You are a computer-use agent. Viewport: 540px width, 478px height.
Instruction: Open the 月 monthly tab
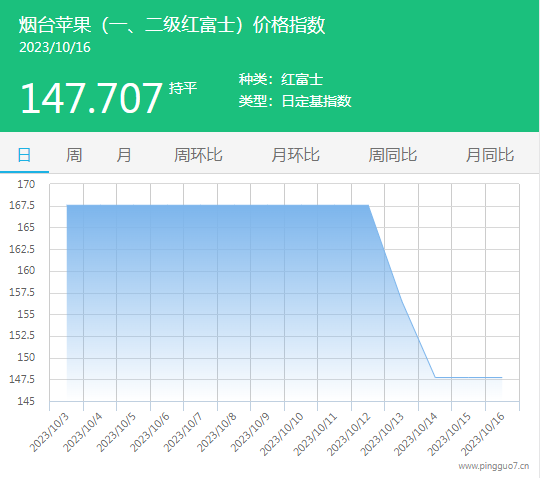(124, 155)
